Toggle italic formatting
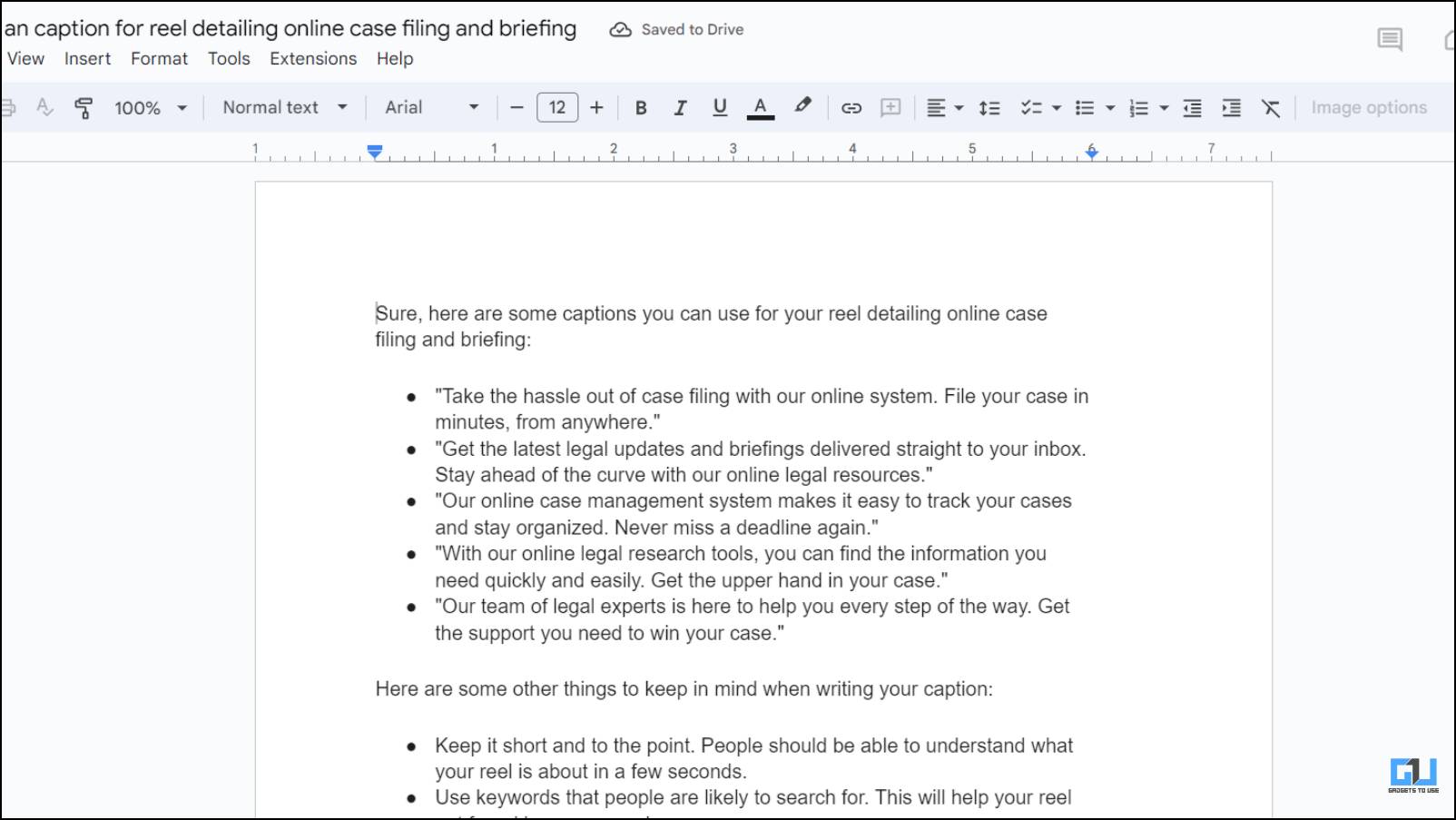Image resolution: width=1456 pixels, height=820 pixels. pos(680,107)
